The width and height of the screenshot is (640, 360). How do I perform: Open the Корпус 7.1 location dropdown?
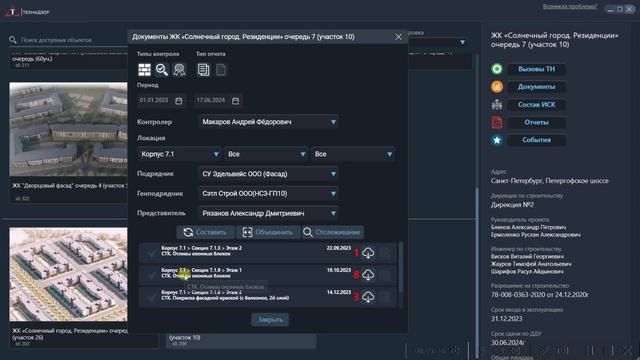click(179, 154)
